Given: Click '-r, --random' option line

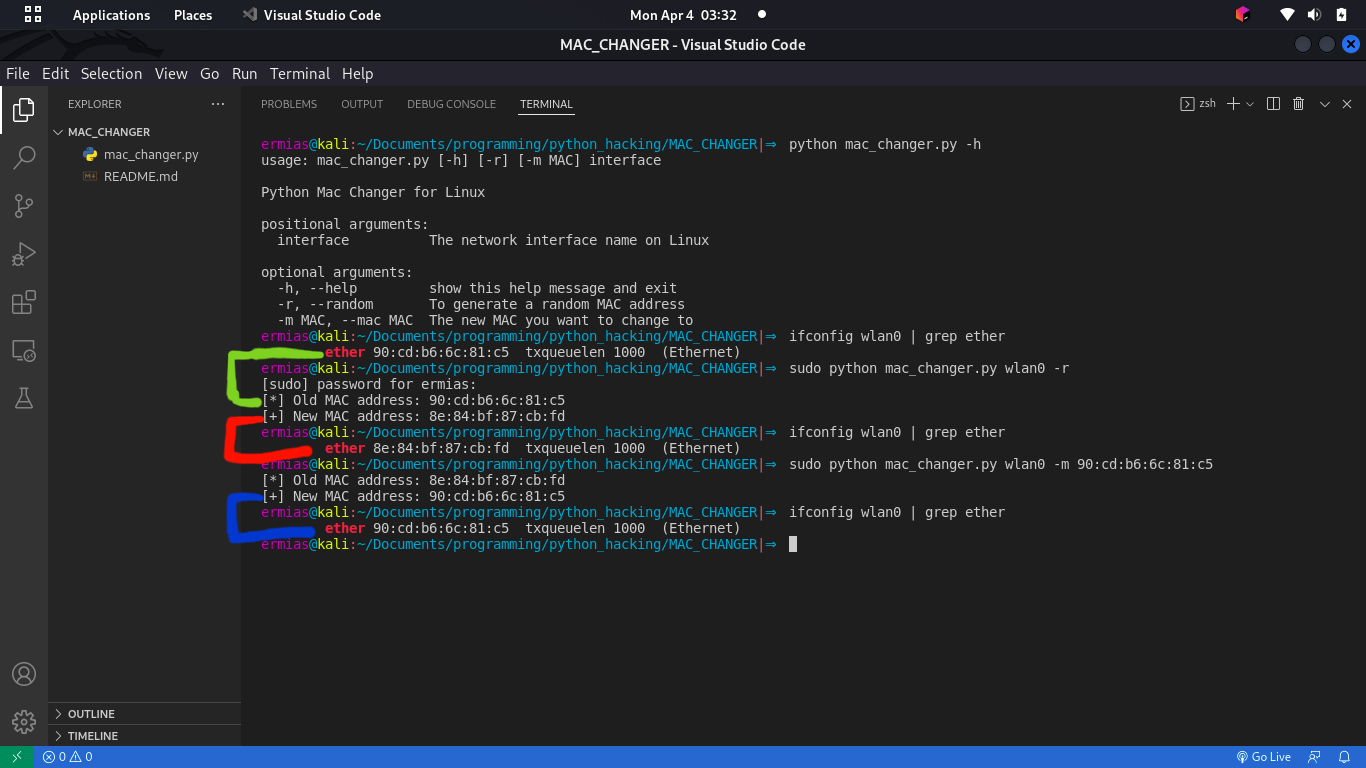Looking at the screenshot, I should point(481,304).
